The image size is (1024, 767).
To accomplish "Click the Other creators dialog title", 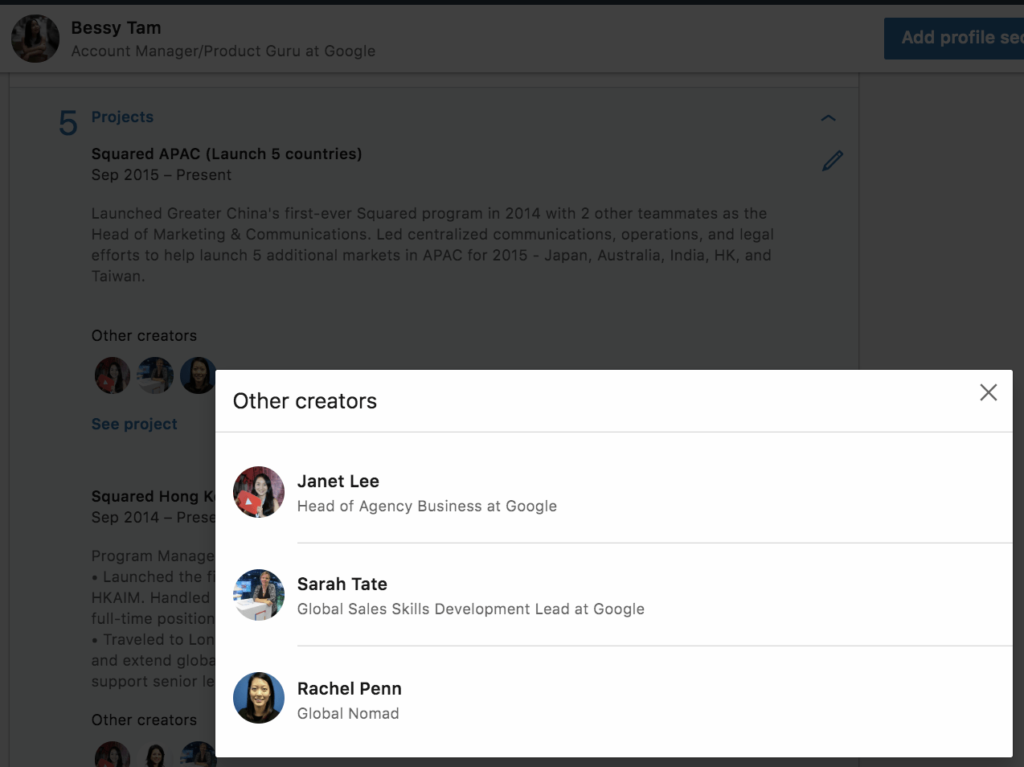I will (304, 400).
